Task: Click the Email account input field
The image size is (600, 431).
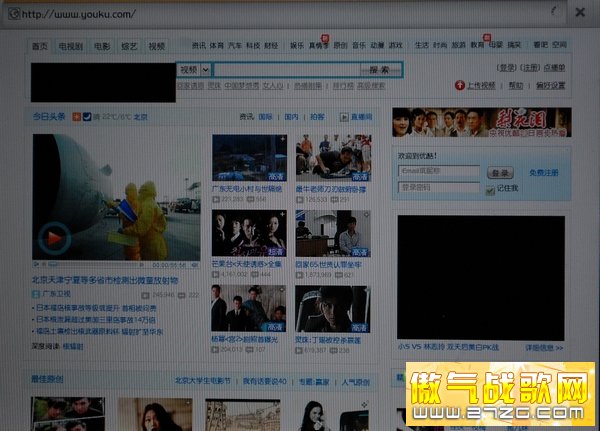Action: [439, 171]
